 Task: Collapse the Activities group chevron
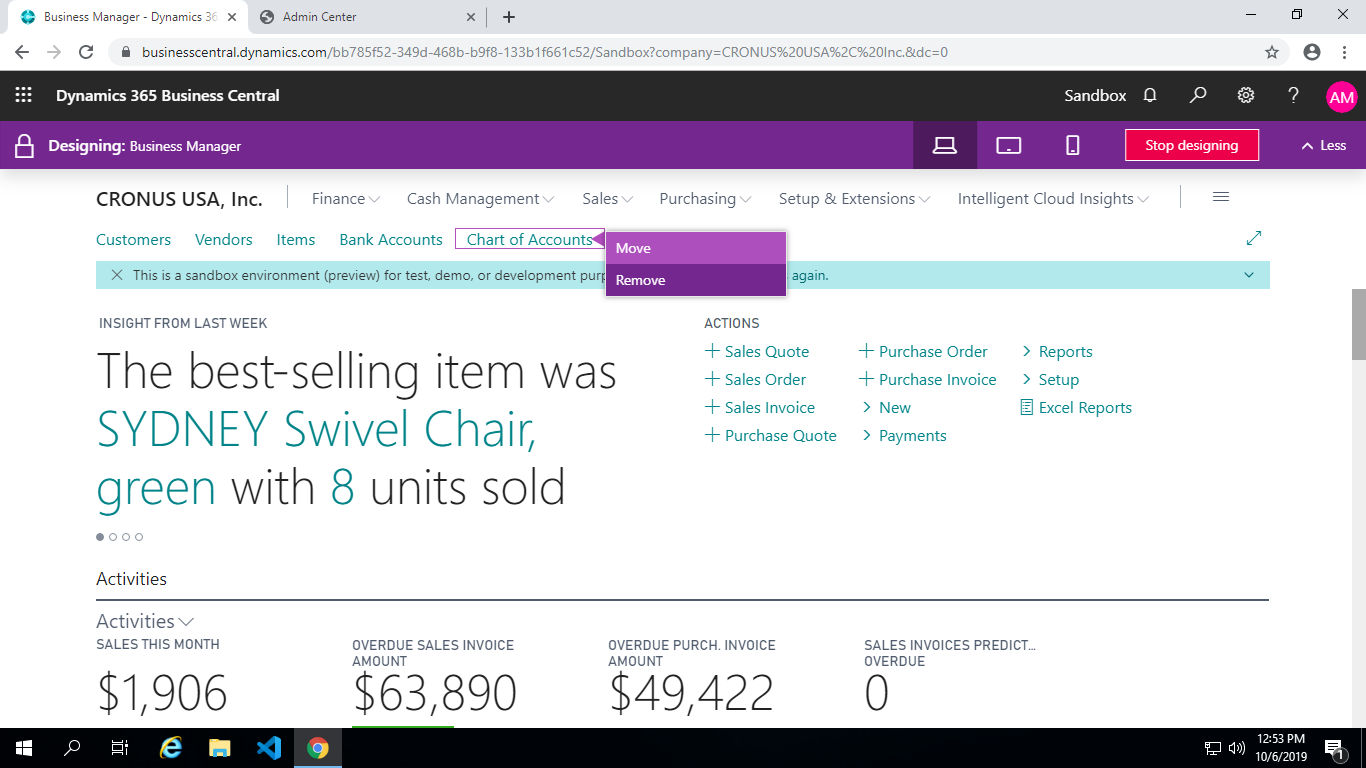click(x=186, y=621)
